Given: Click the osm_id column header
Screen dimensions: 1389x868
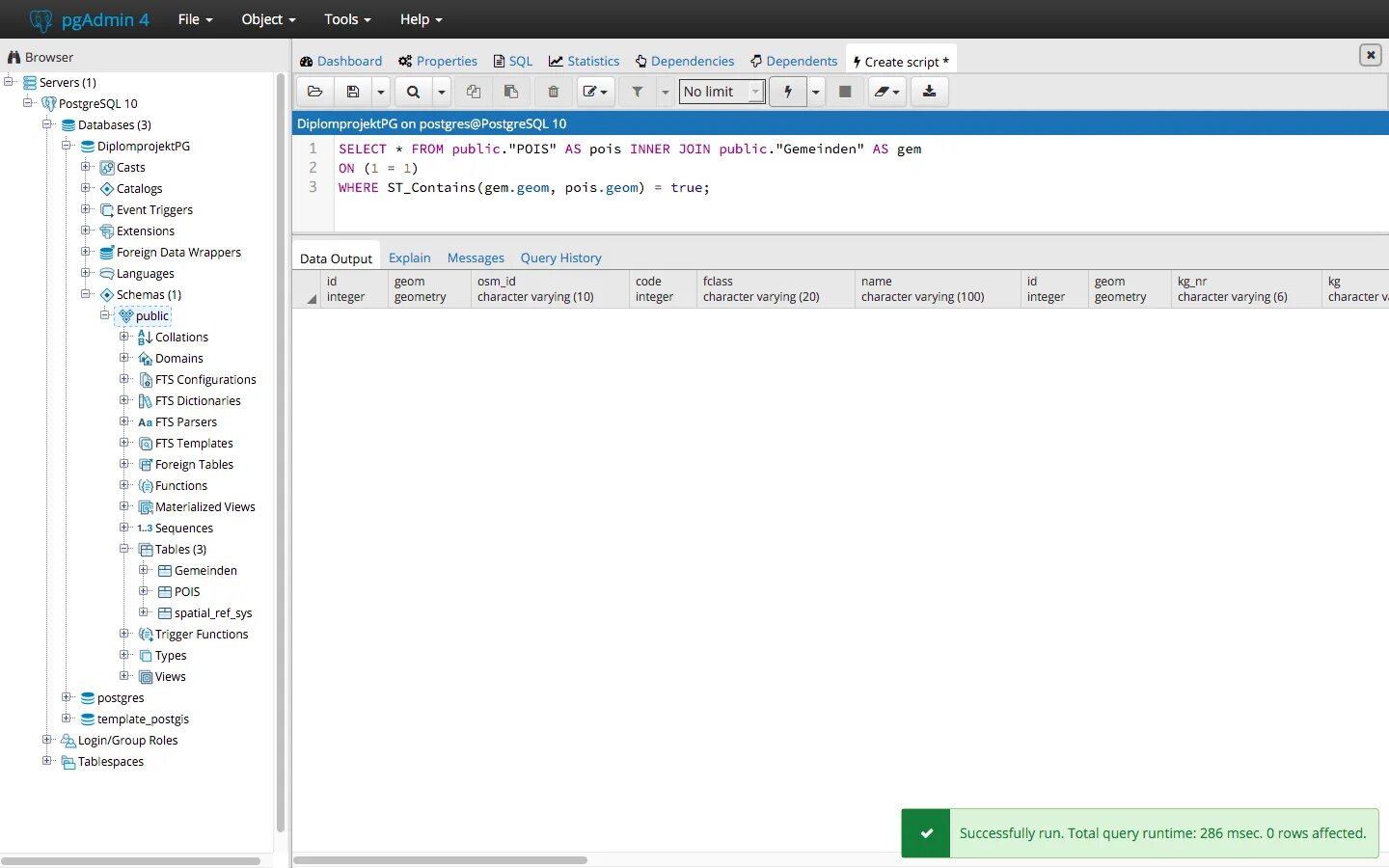Looking at the screenshot, I should [549, 288].
